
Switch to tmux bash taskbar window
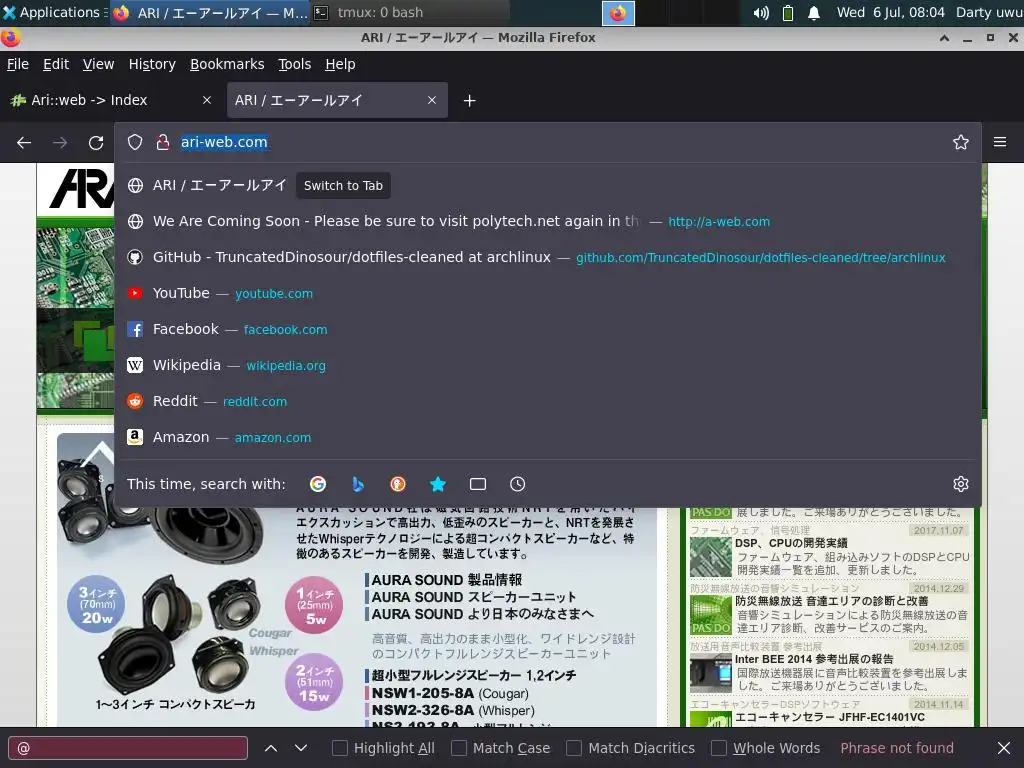click(x=408, y=12)
